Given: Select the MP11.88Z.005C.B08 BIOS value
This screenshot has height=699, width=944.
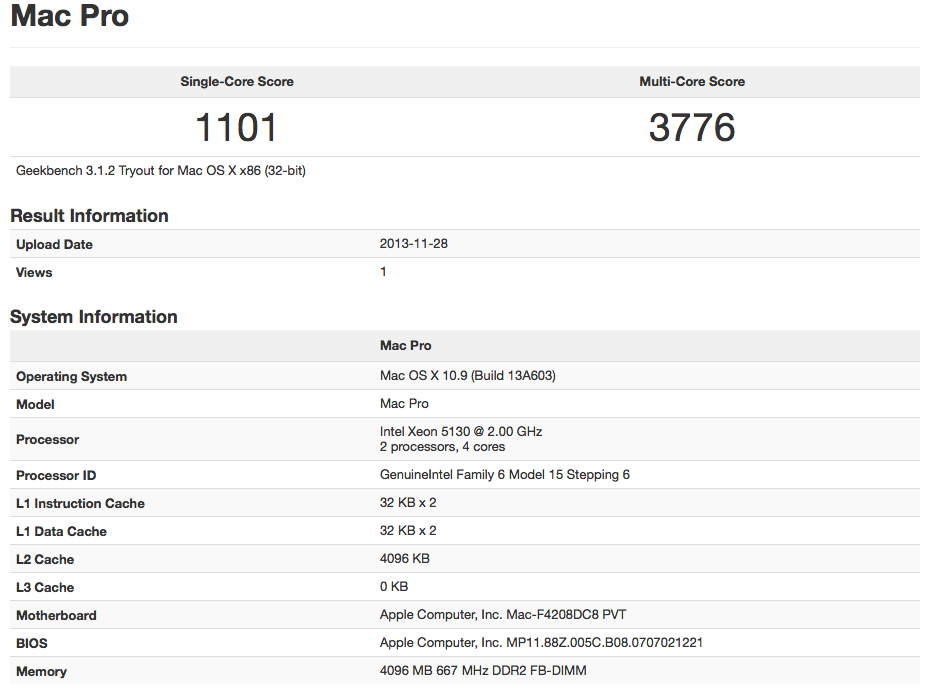Looking at the screenshot, I should point(541,643).
